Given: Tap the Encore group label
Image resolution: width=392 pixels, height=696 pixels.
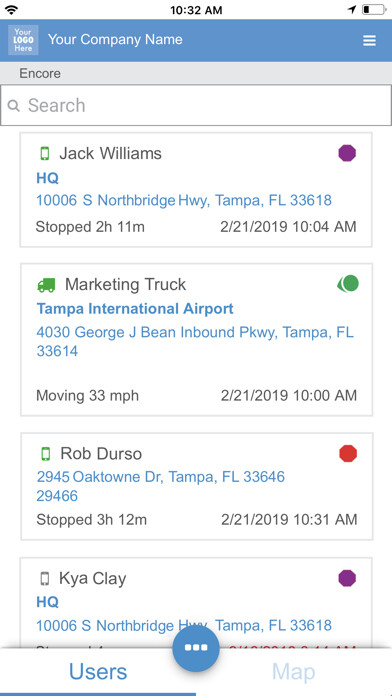Looking at the screenshot, I should [x=40, y=73].
